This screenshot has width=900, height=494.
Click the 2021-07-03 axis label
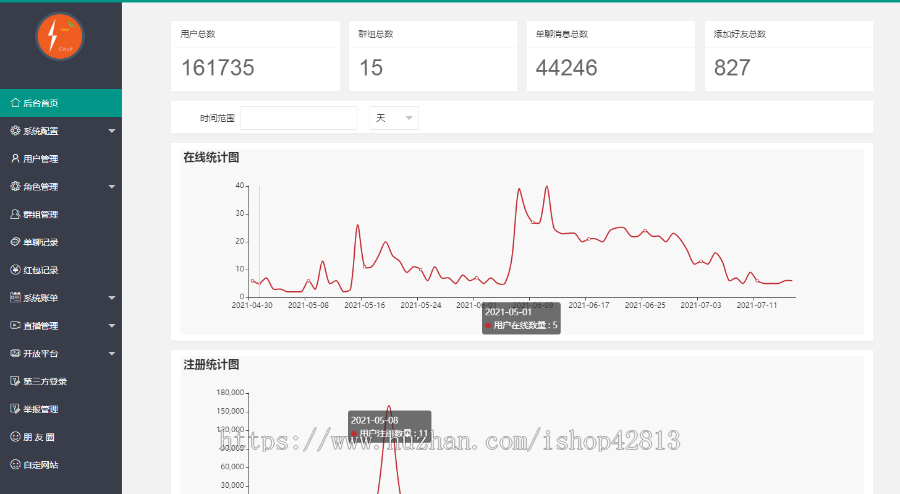coord(701,305)
